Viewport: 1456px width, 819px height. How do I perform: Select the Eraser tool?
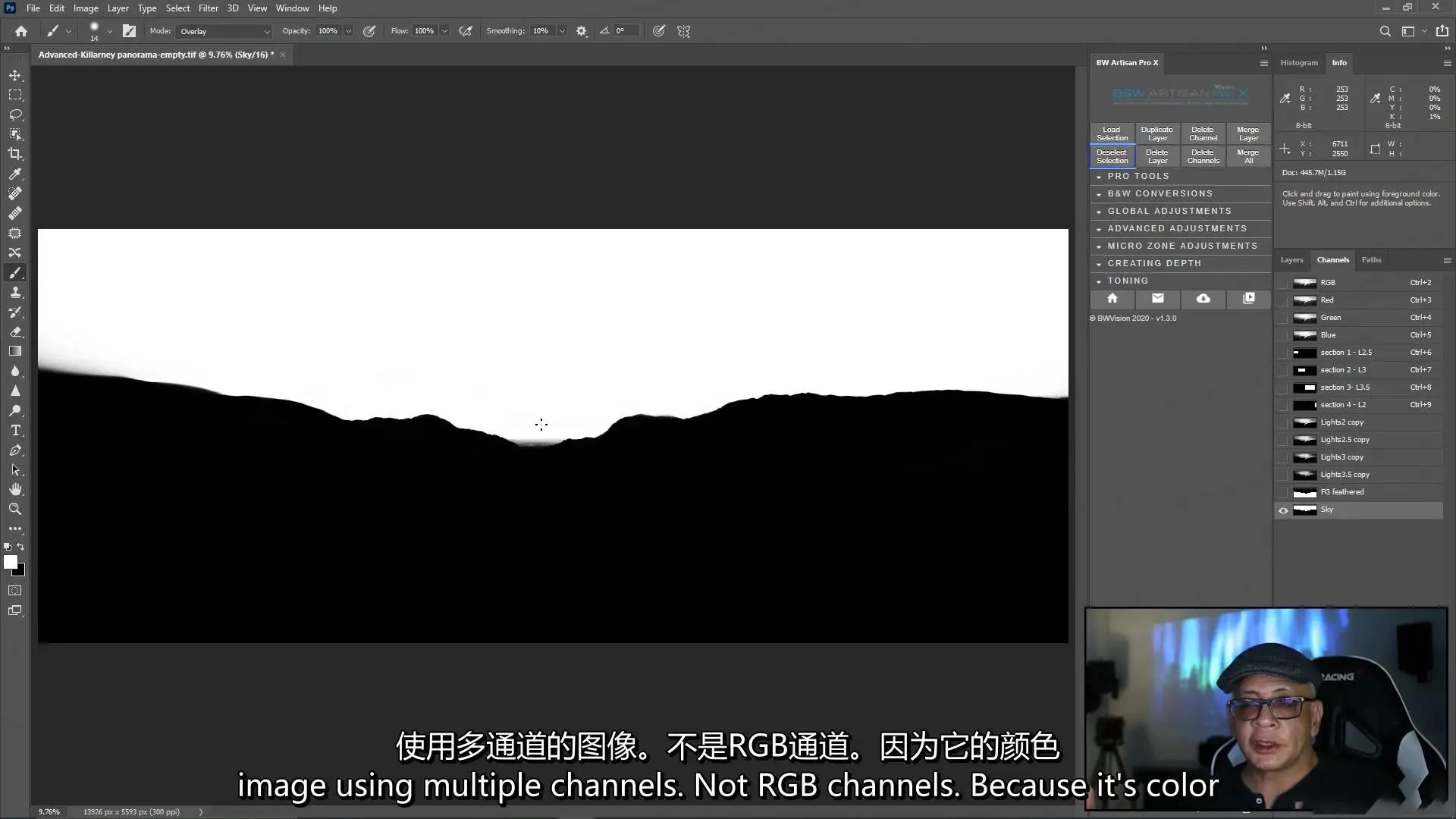pyautogui.click(x=15, y=332)
